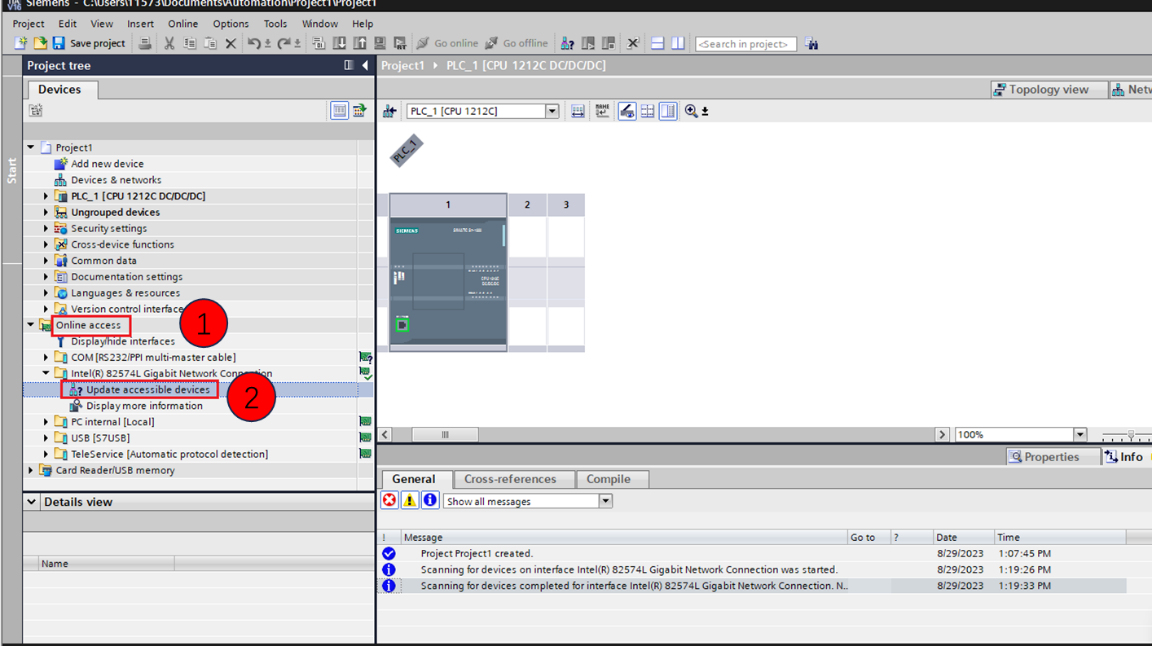Delete selection with the X icon
Viewport: 1152px width, 646px height.
(x=231, y=43)
